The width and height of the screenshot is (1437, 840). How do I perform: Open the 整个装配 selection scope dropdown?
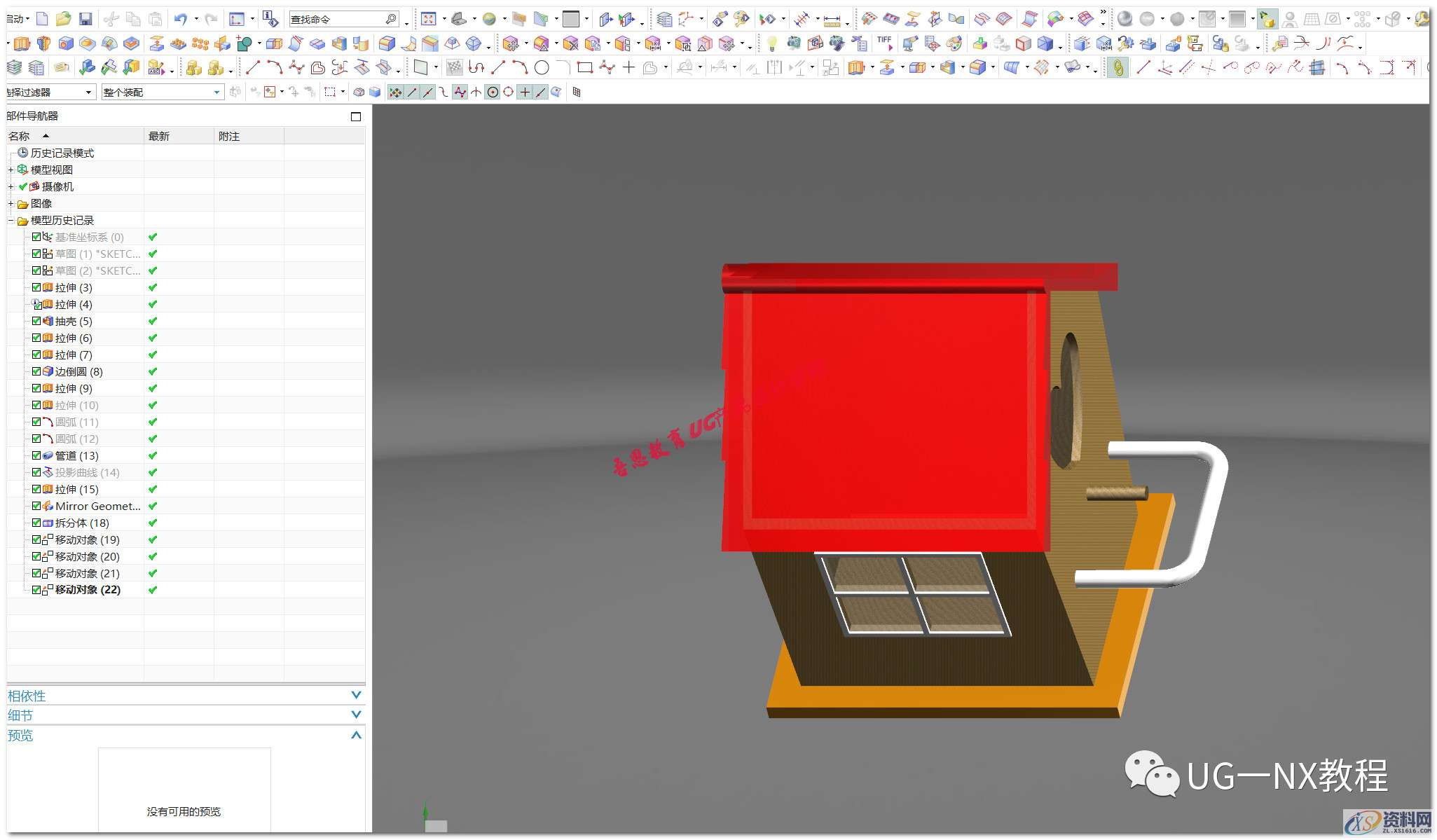(216, 92)
